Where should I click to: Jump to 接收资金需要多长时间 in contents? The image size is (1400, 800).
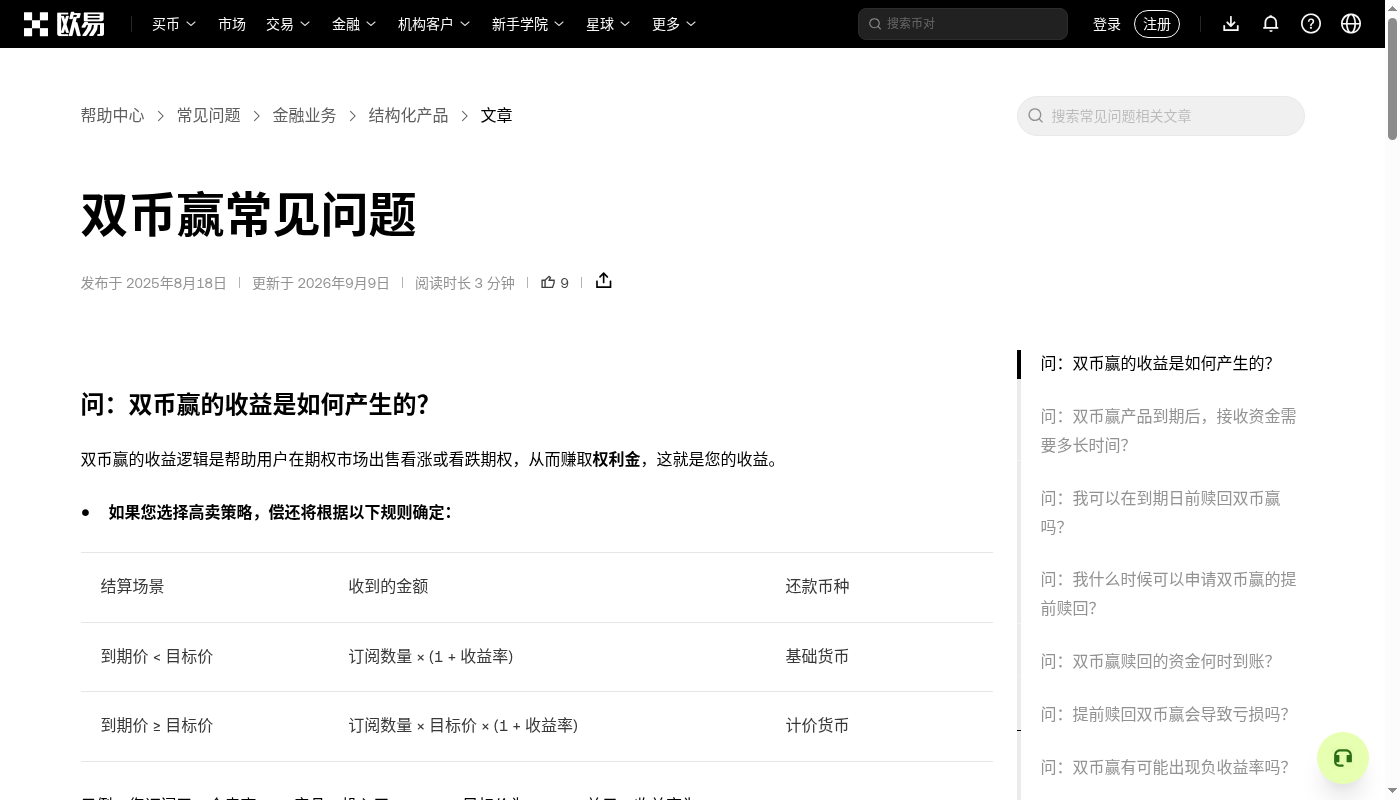coord(1169,431)
